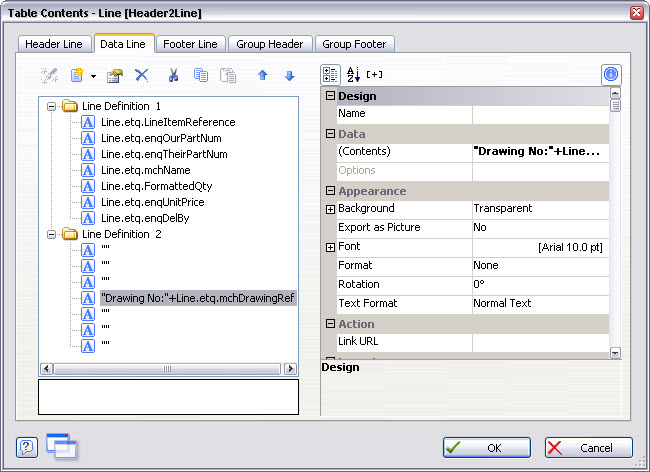Select Line.etq.enqUnitPrice in the tree
This screenshot has height=472, width=650.
[x=153, y=202]
